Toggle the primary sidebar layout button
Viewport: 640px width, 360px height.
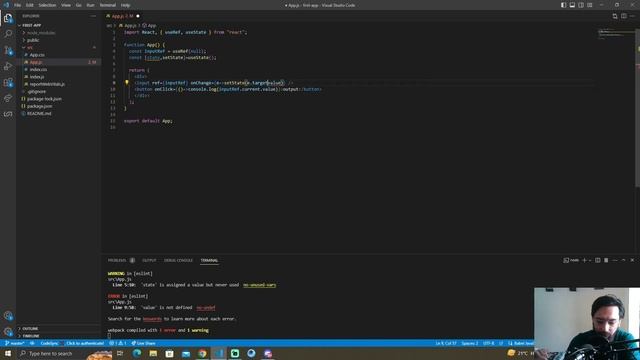click(x=563, y=5)
